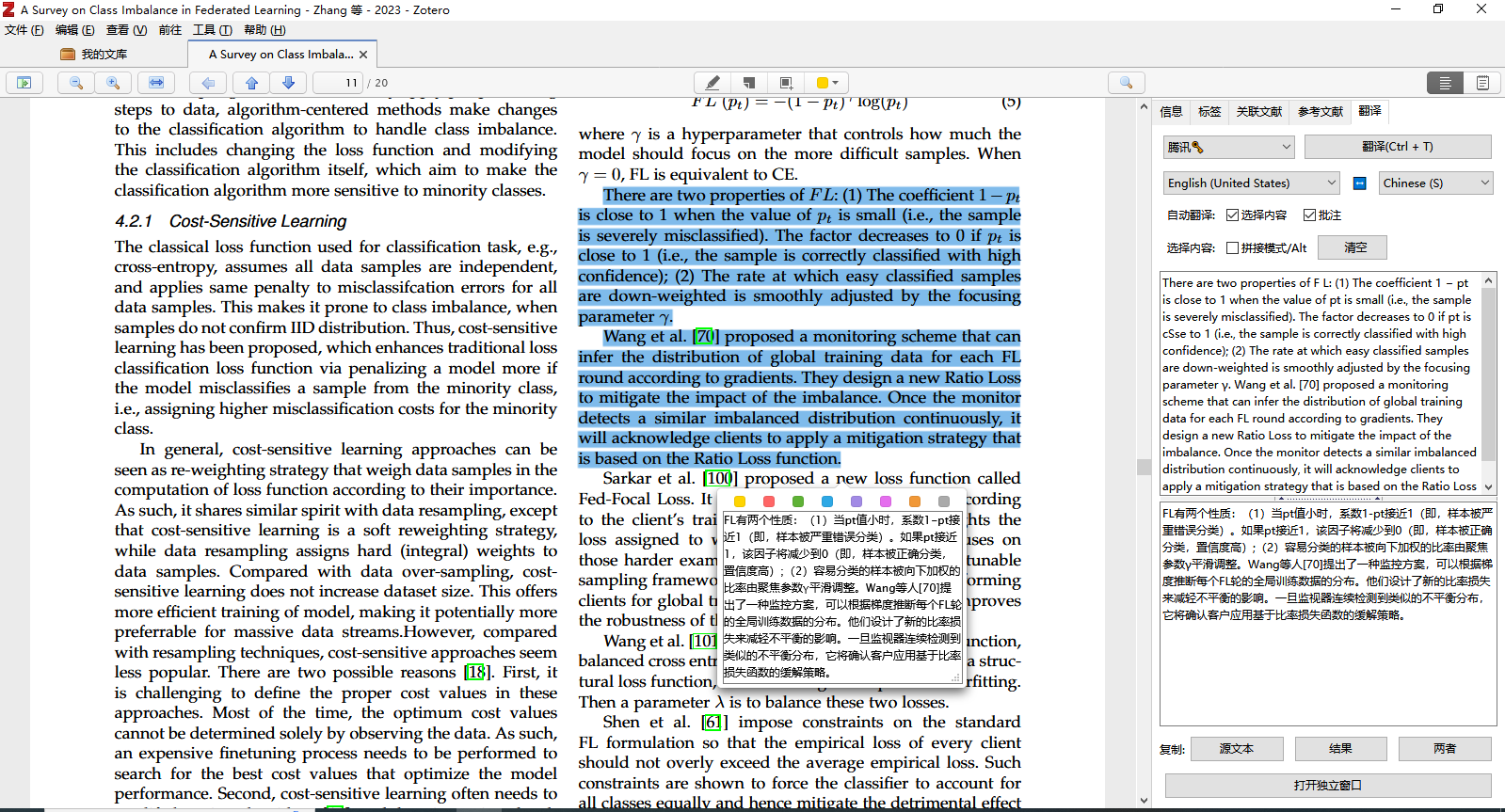Open the 帮助 (H) menu
Image resolution: width=1505 pixels, height=812 pixels.
(x=264, y=30)
